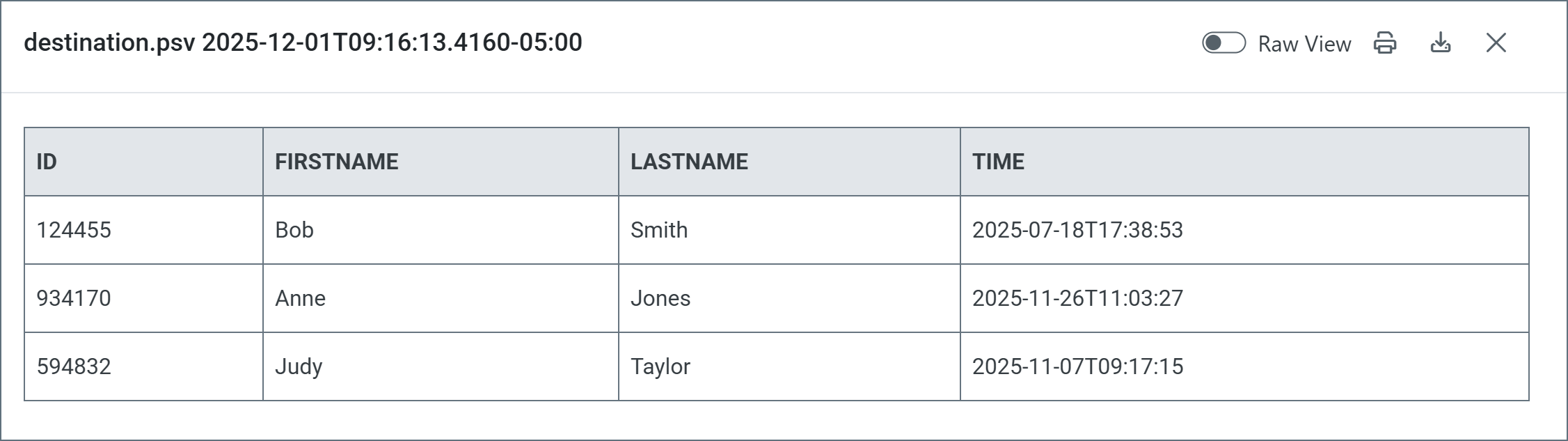This screenshot has height=441, width=1568.
Task: Click the print icon
Action: click(x=1384, y=43)
